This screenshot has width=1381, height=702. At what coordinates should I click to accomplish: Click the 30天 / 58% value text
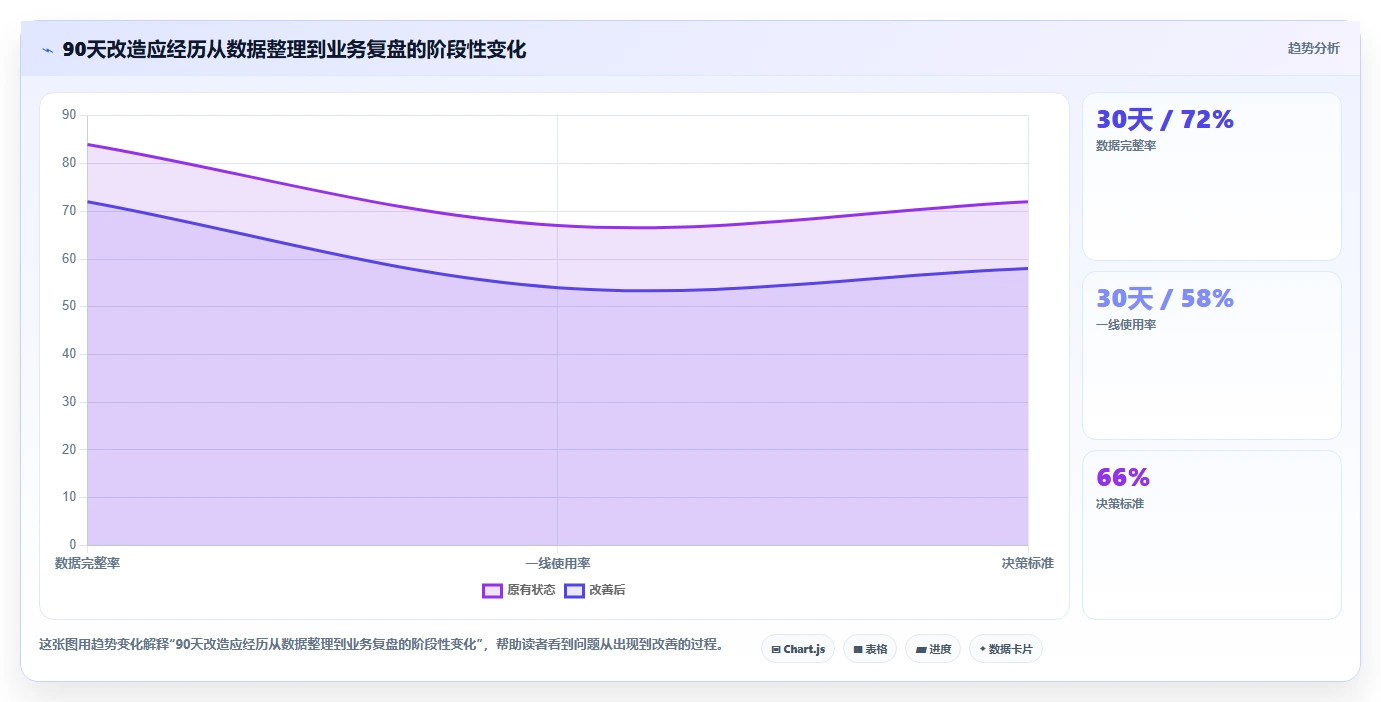click(x=1165, y=299)
